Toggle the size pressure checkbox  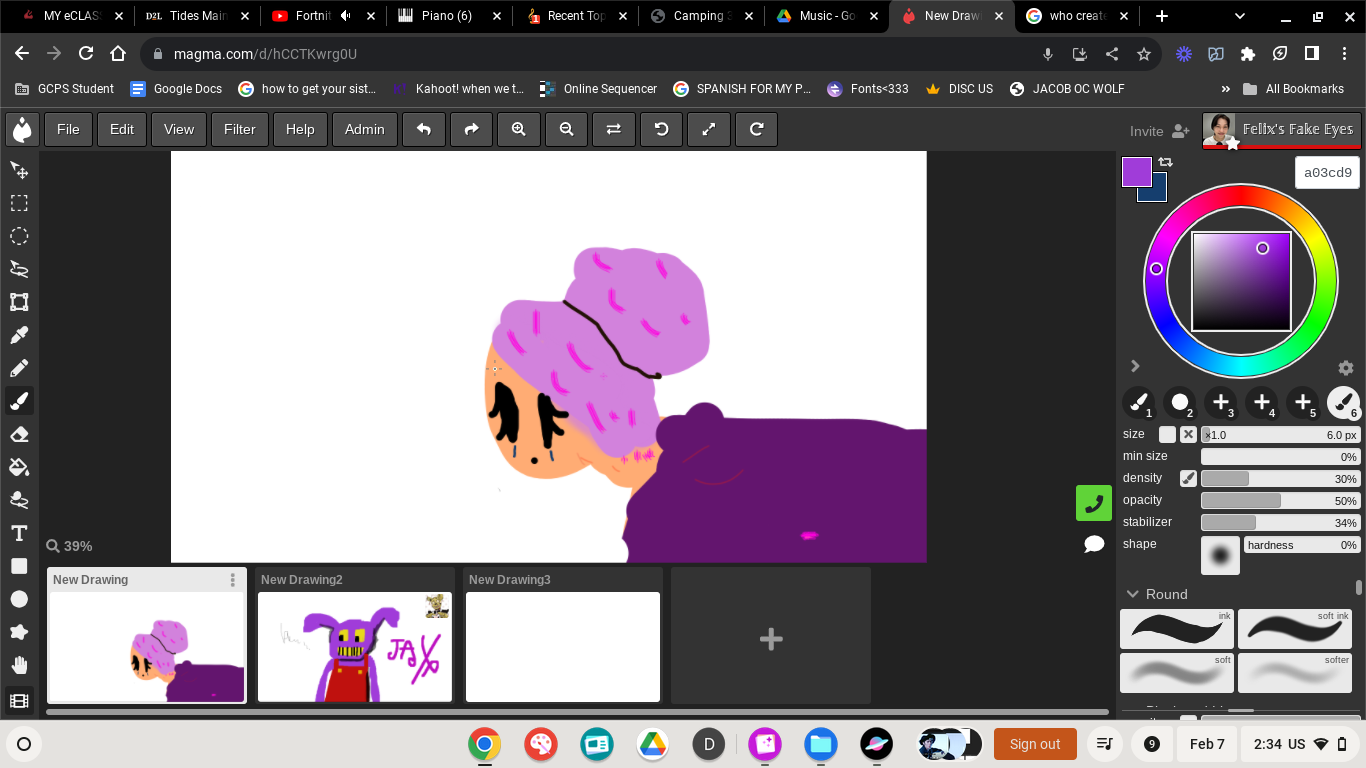pos(1167,435)
